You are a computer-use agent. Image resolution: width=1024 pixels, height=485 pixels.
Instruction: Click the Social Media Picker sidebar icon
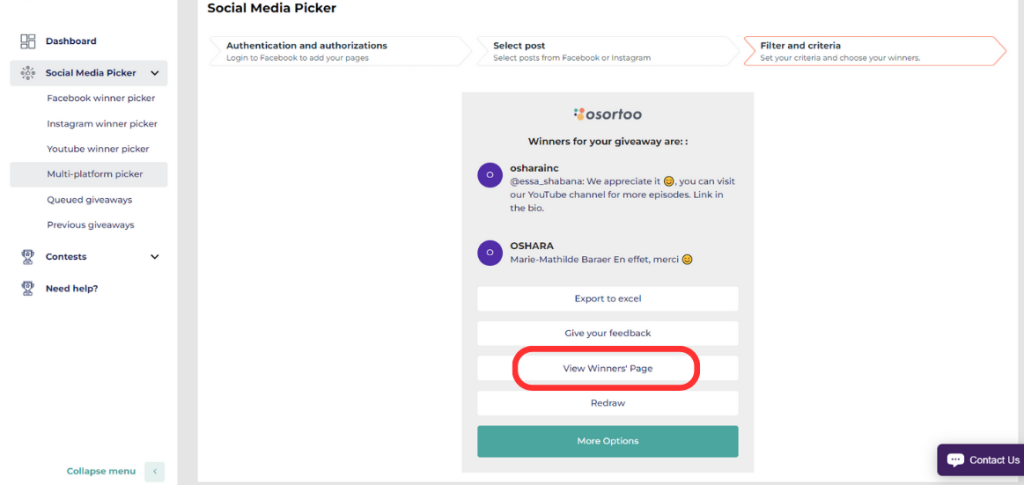pyautogui.click(x=28, y=73)
